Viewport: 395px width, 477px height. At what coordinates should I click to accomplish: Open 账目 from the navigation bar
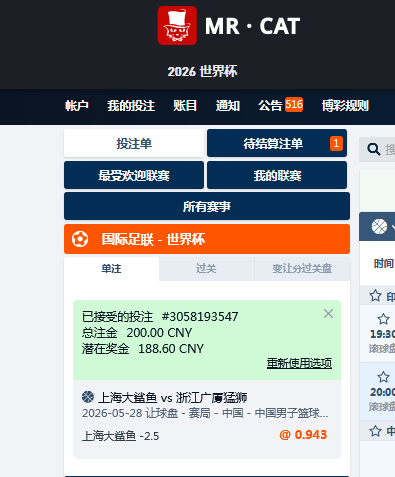point(185,106)
